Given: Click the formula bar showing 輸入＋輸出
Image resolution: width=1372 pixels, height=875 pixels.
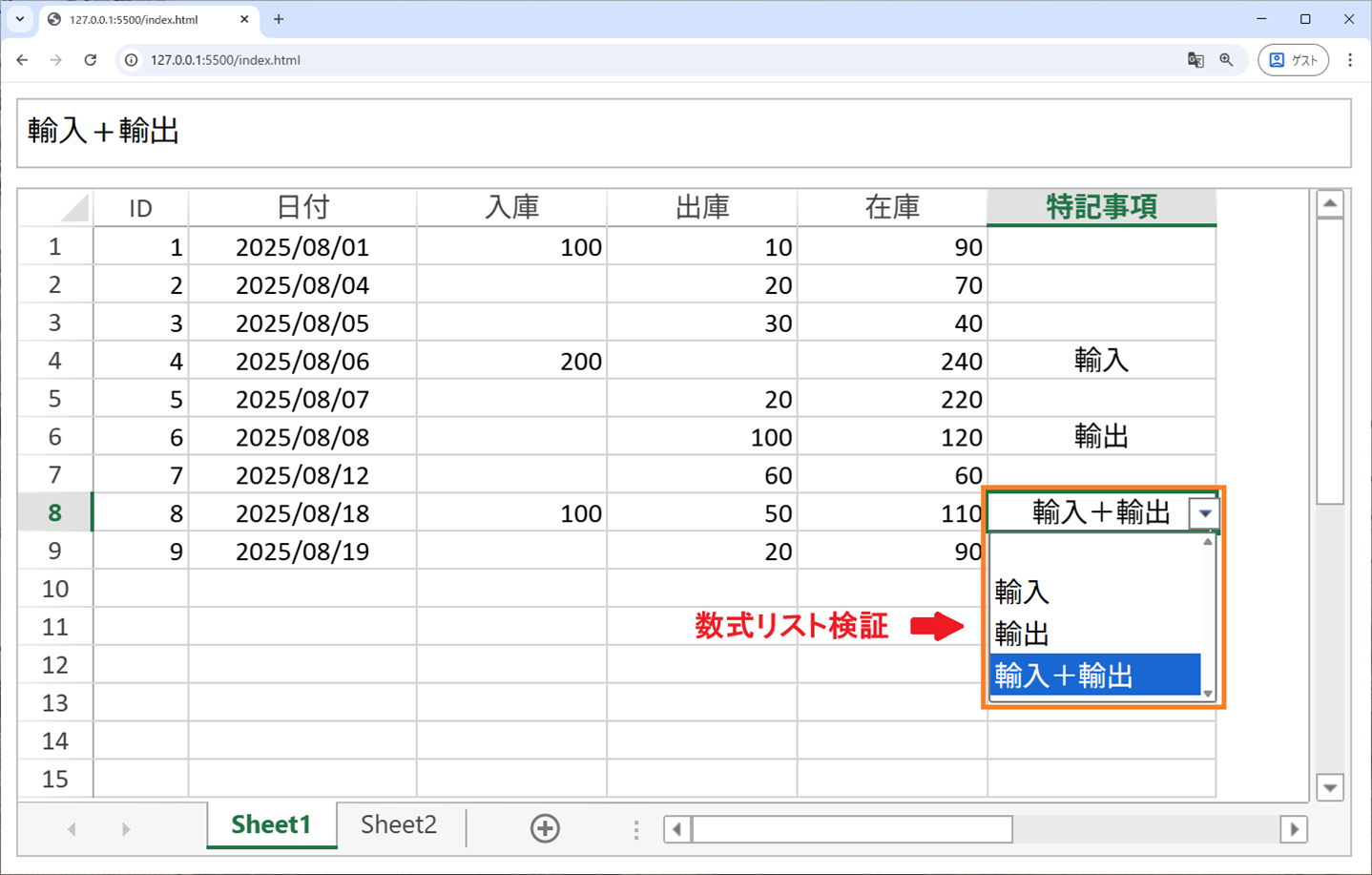Looking at the screenshot, I should pyautogui.click(x=684, y=133).
